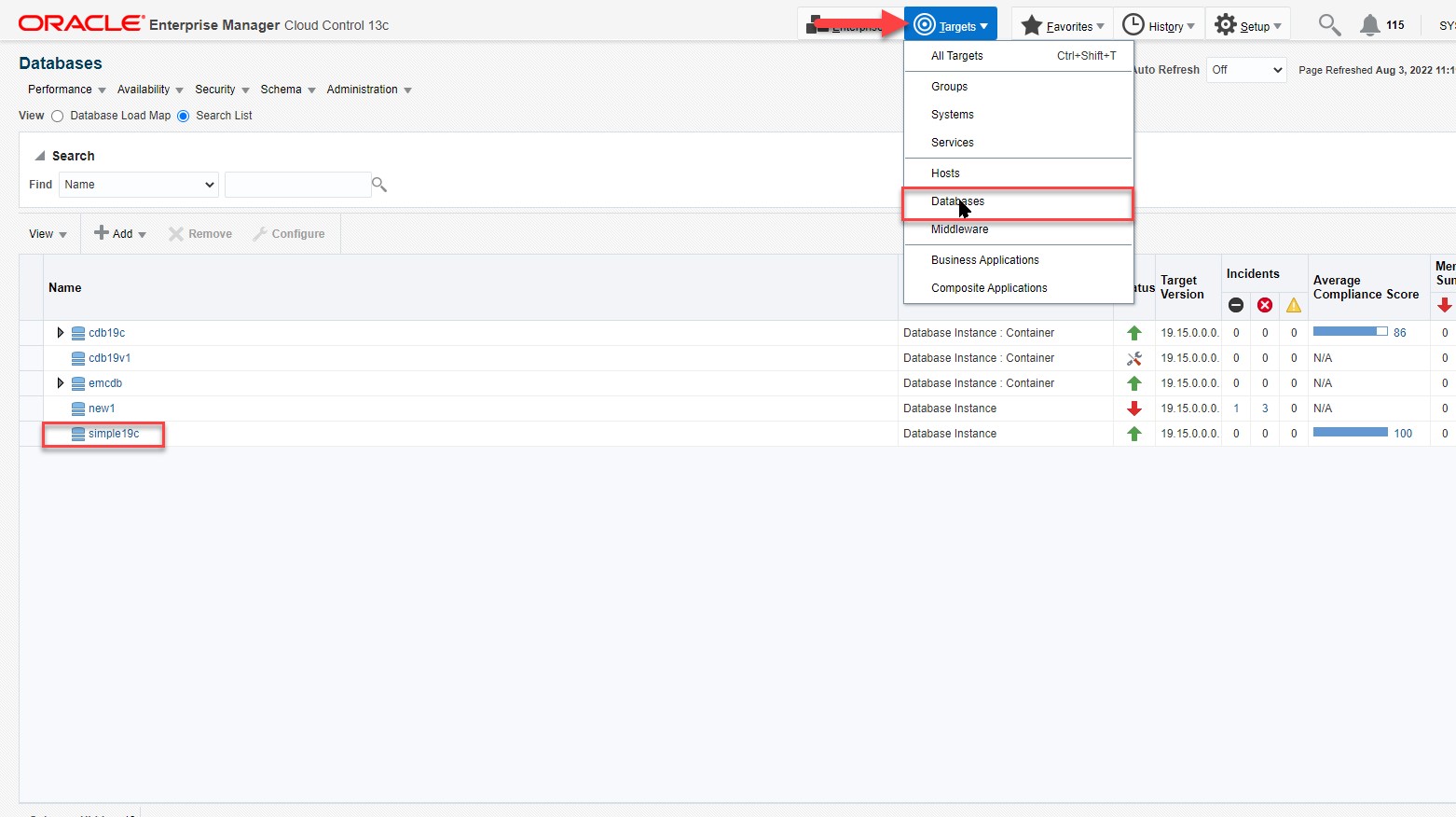Open the emcdb database link

(x=105, y=383)
